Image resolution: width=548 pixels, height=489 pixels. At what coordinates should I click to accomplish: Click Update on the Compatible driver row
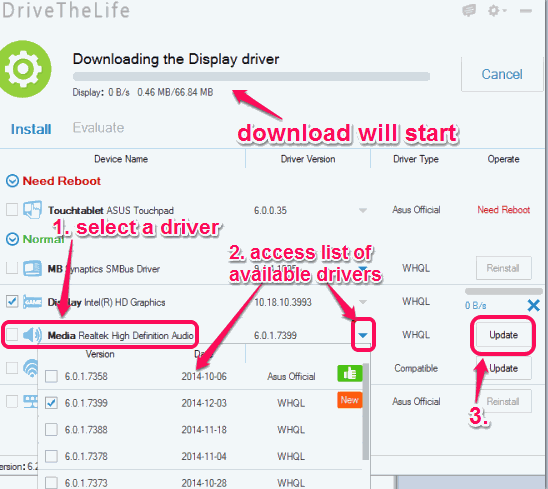tap(503, 368)
